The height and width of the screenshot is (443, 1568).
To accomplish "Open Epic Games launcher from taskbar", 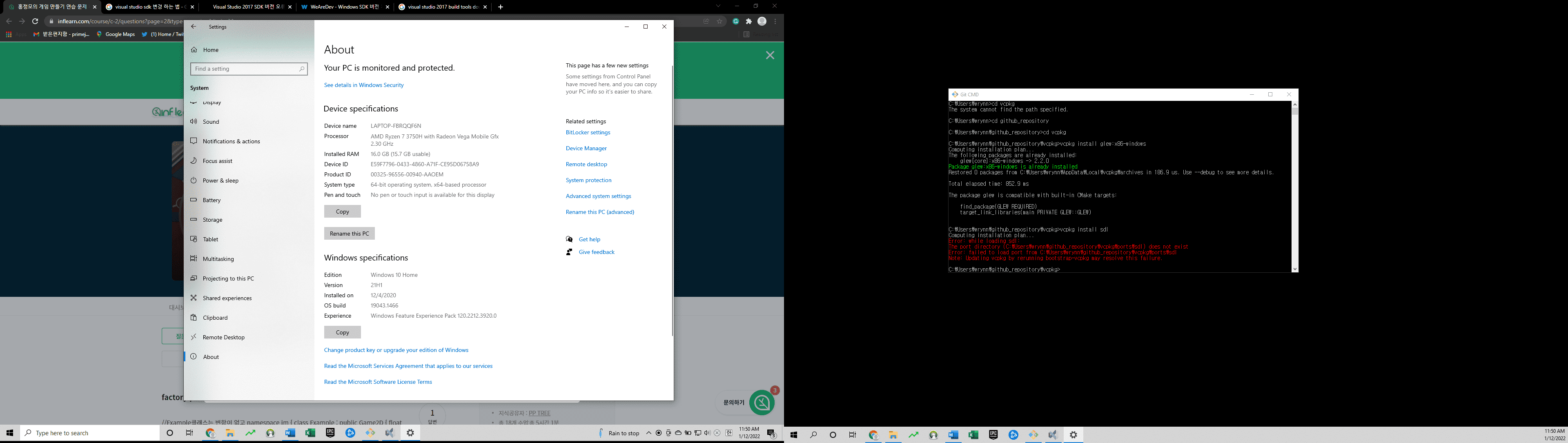I will (330, 433).
